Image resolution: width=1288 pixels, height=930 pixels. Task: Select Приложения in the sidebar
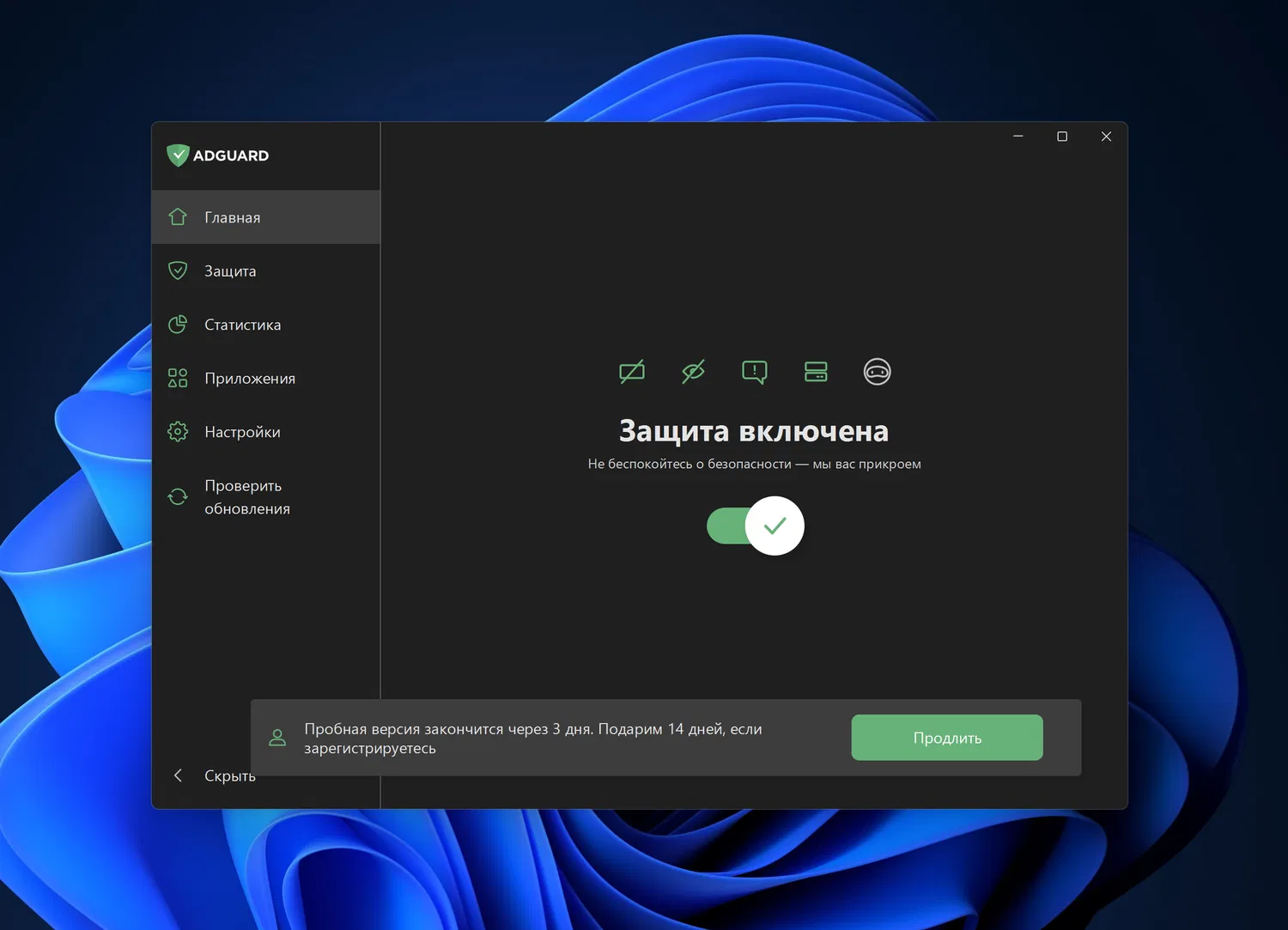(x=266, y=378)
